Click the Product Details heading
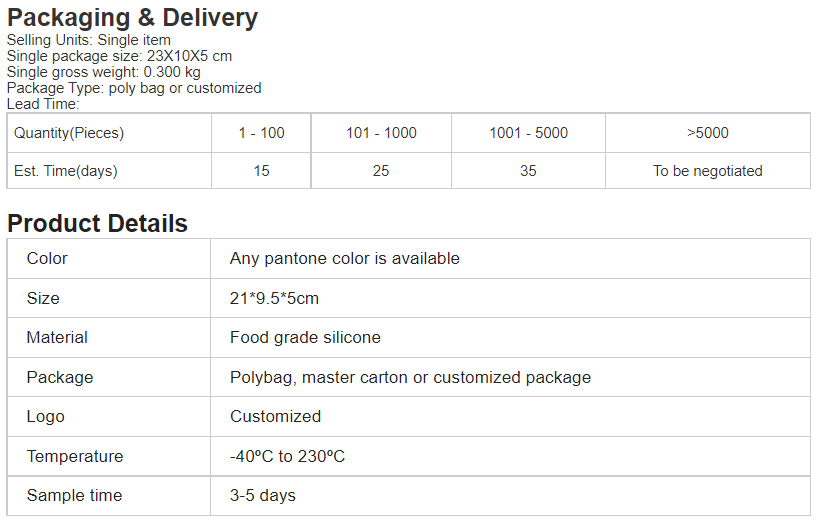816x523 pixels. coord(97,223)
